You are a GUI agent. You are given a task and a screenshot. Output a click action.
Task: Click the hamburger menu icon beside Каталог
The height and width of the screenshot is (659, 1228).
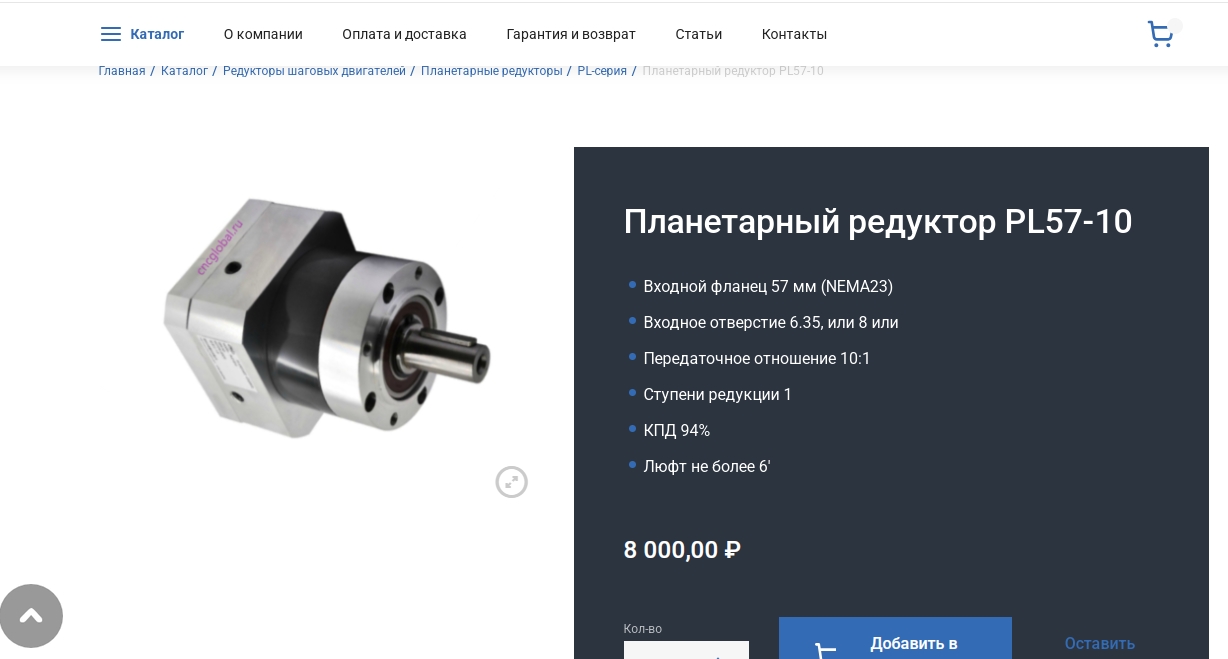(x=111, y=34)
